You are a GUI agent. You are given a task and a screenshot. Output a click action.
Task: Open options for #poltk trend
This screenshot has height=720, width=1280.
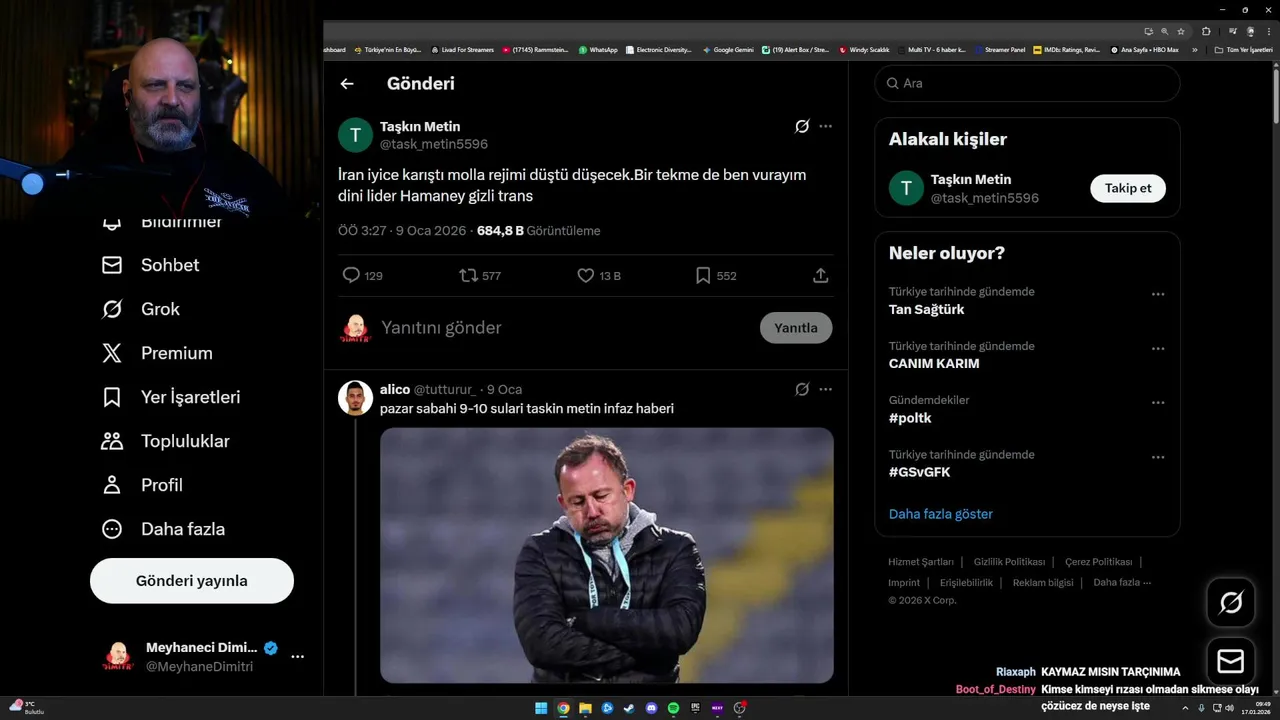pos(1158,403)
